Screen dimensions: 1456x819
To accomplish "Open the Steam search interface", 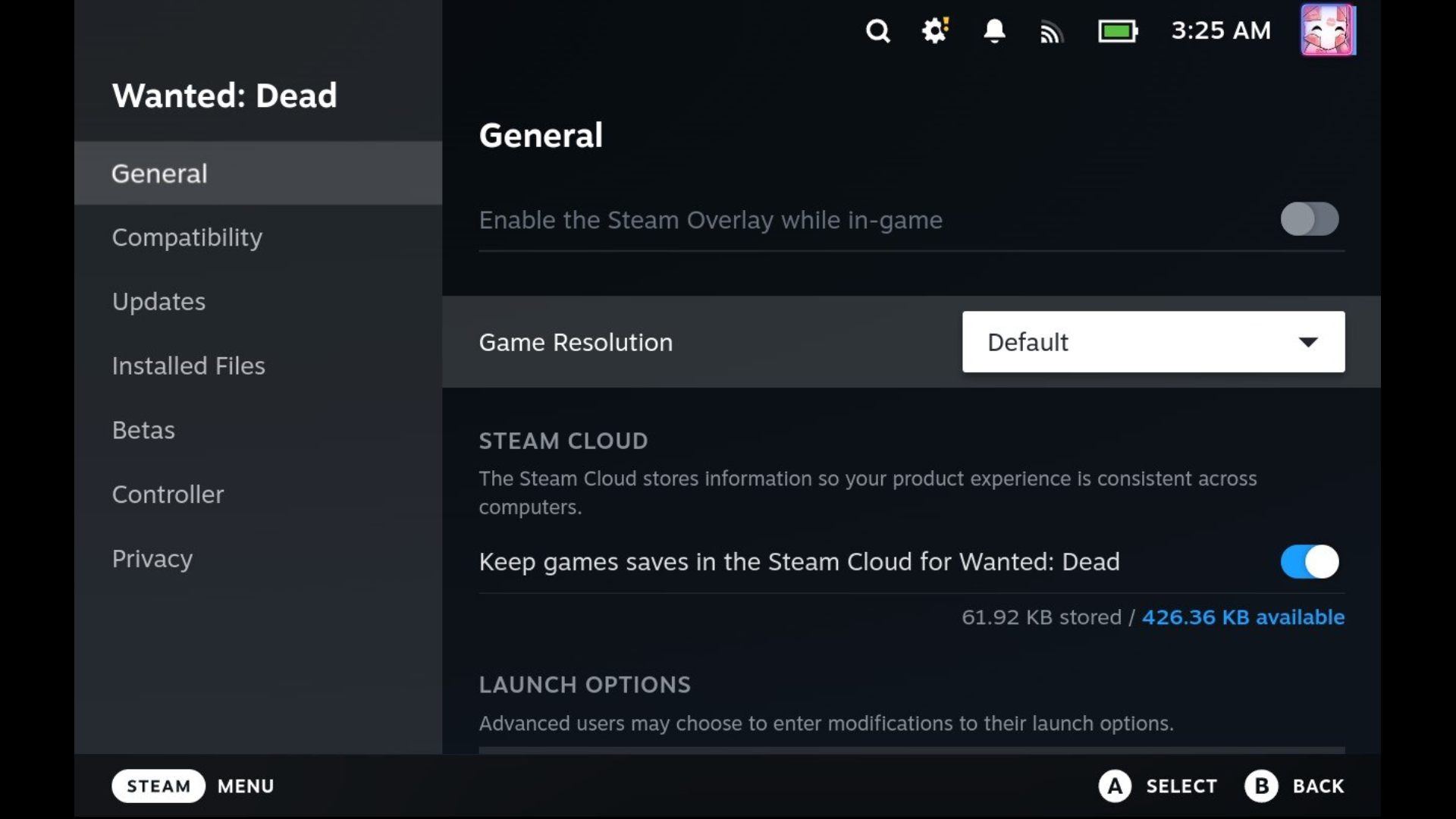I will (879, 30).
